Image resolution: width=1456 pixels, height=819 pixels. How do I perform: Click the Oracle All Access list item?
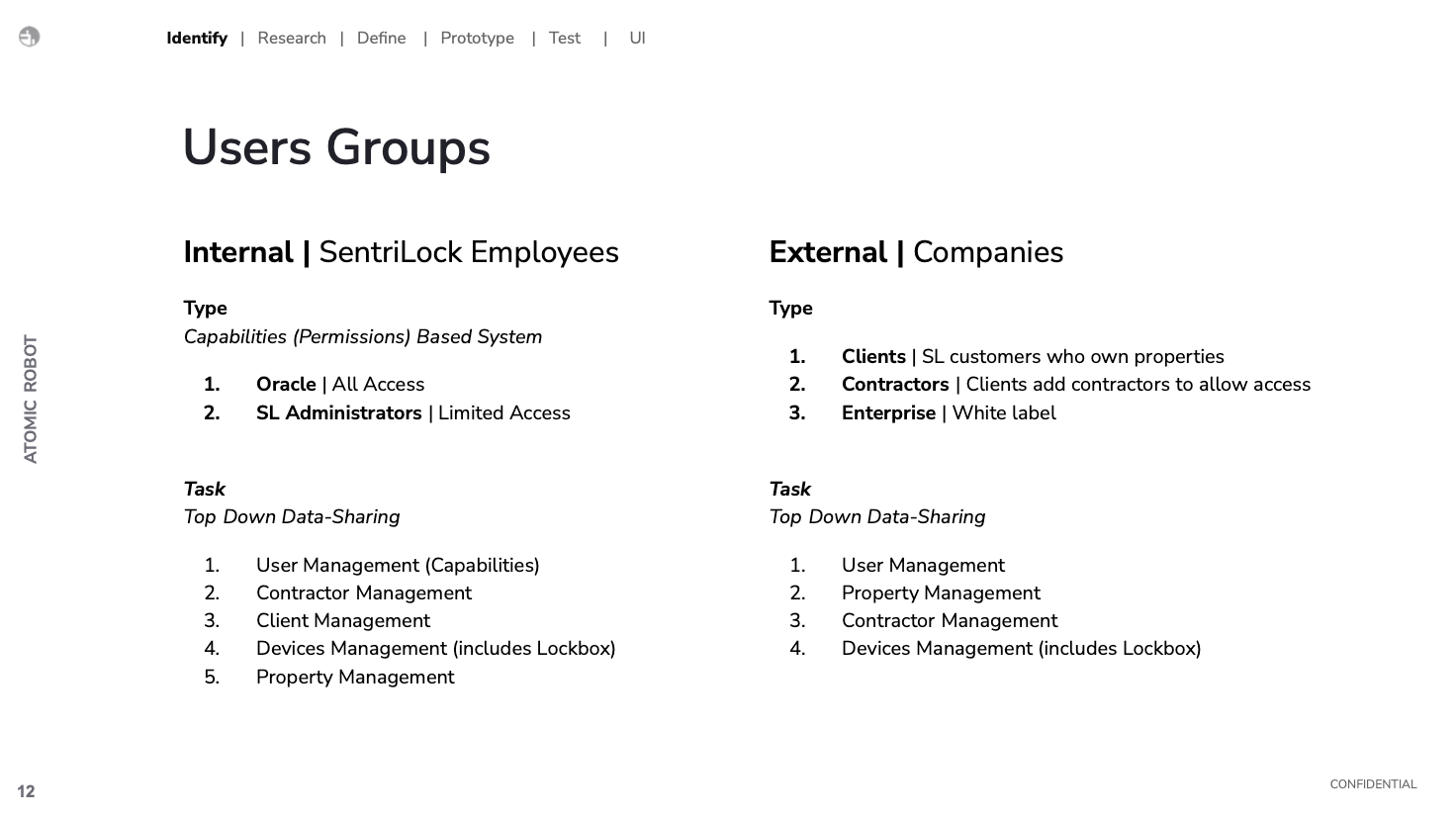point(339,385)
